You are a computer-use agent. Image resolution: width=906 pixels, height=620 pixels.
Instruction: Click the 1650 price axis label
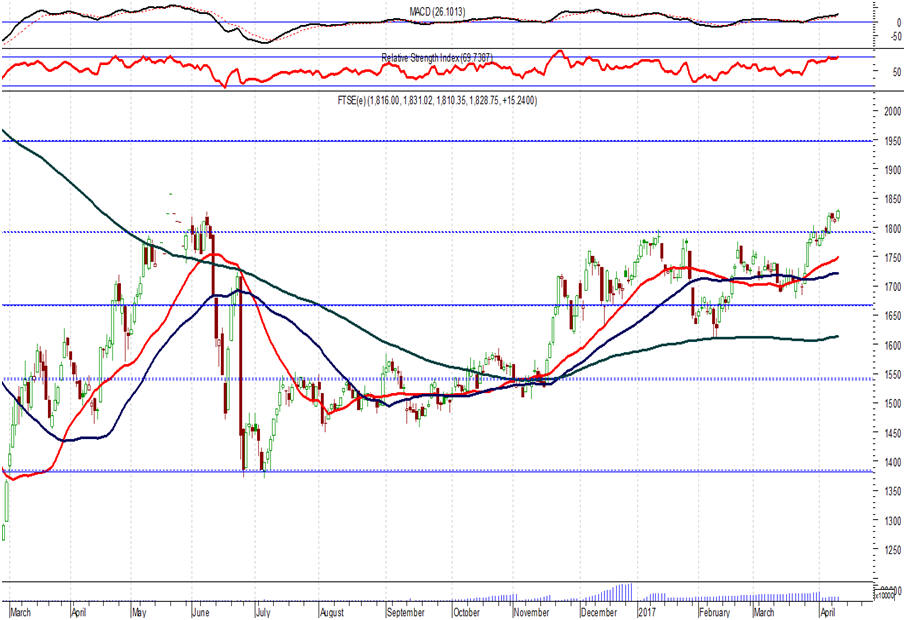pyautogui.click(x=892, y=316)
